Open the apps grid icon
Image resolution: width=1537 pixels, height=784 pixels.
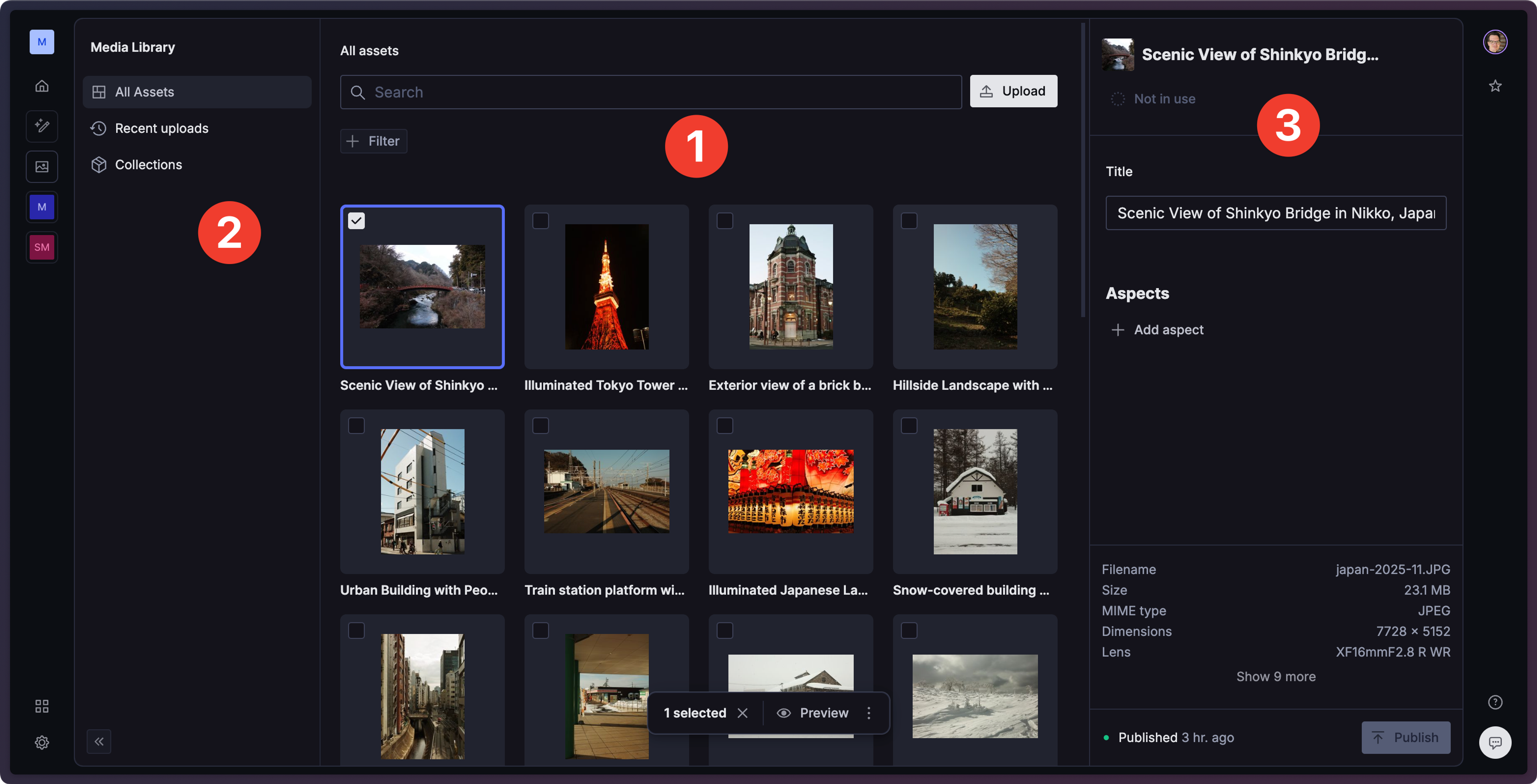tap(42, 706)
